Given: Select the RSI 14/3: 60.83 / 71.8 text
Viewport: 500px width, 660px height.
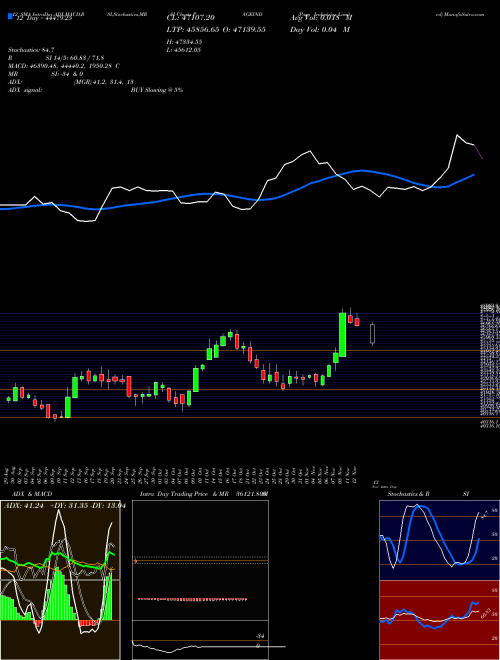Looking at the screenshot, I should (56, 58).
